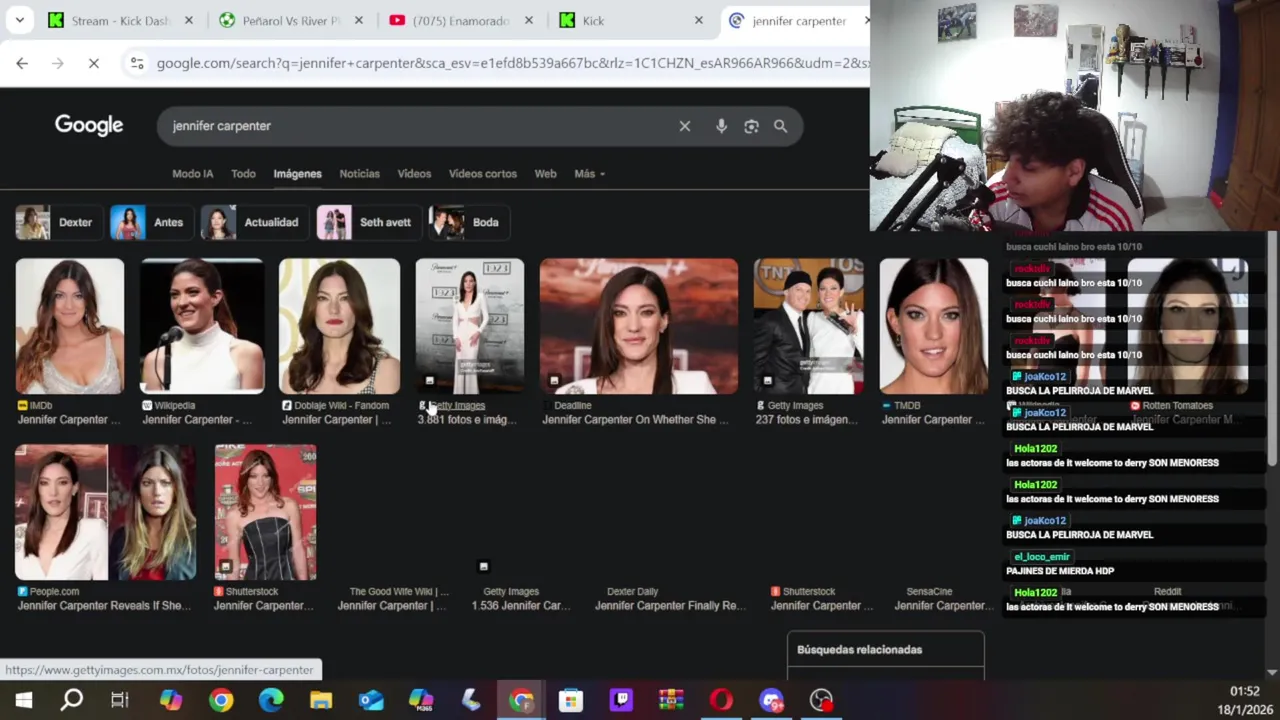Close the YouTube Enamorado tab
The image size is (1280, 720).
tap(529, 20)
